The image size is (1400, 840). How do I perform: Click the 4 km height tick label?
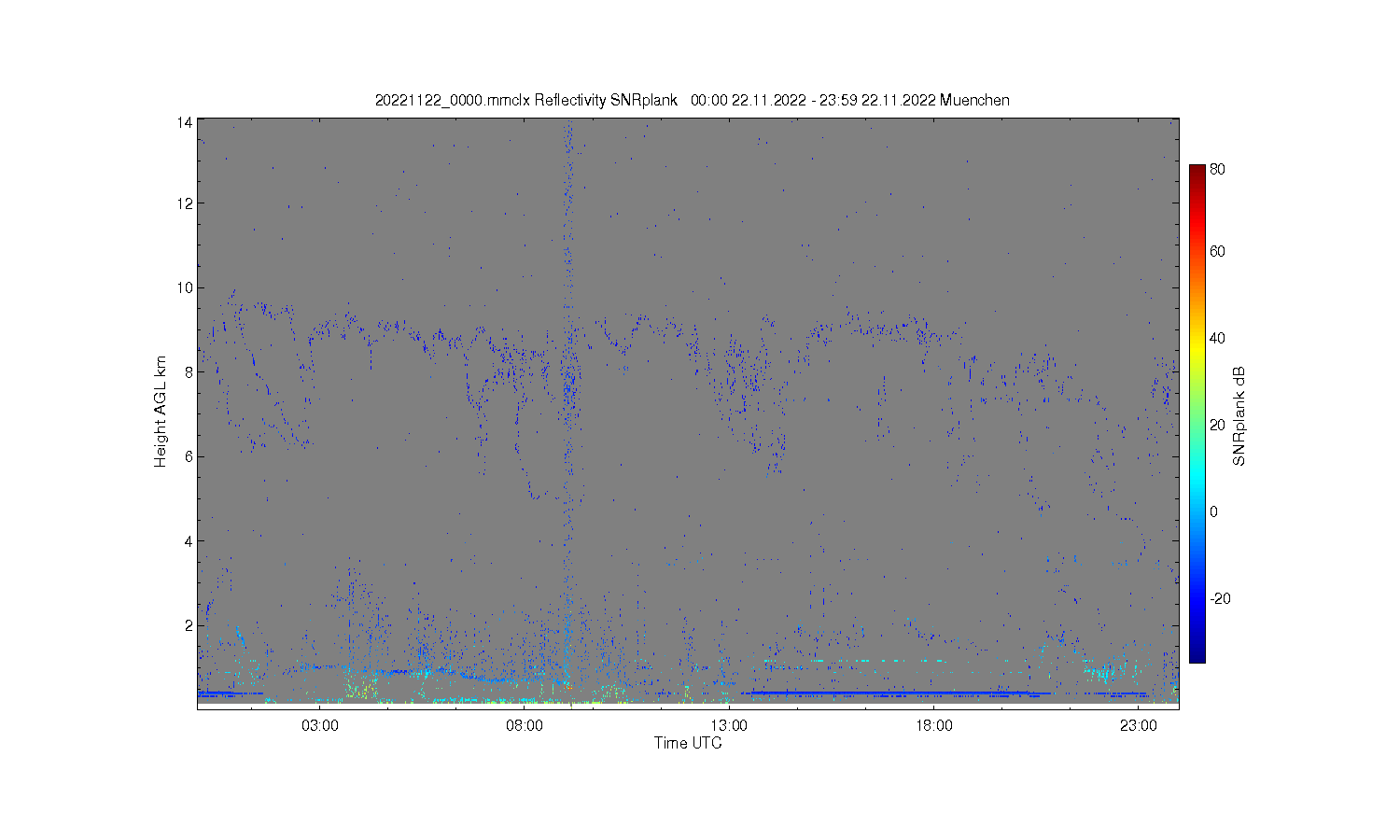189,540
